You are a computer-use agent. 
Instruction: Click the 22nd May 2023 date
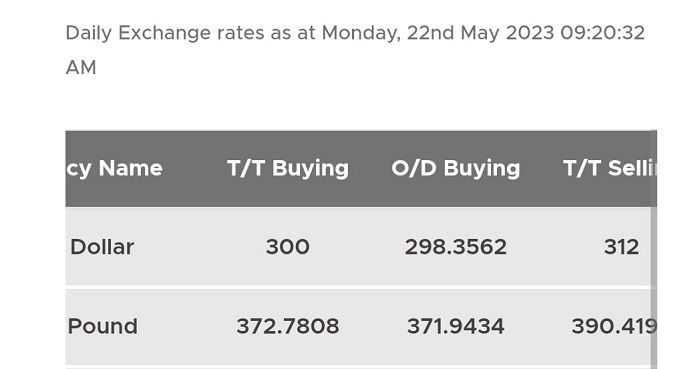pos(480,33)
